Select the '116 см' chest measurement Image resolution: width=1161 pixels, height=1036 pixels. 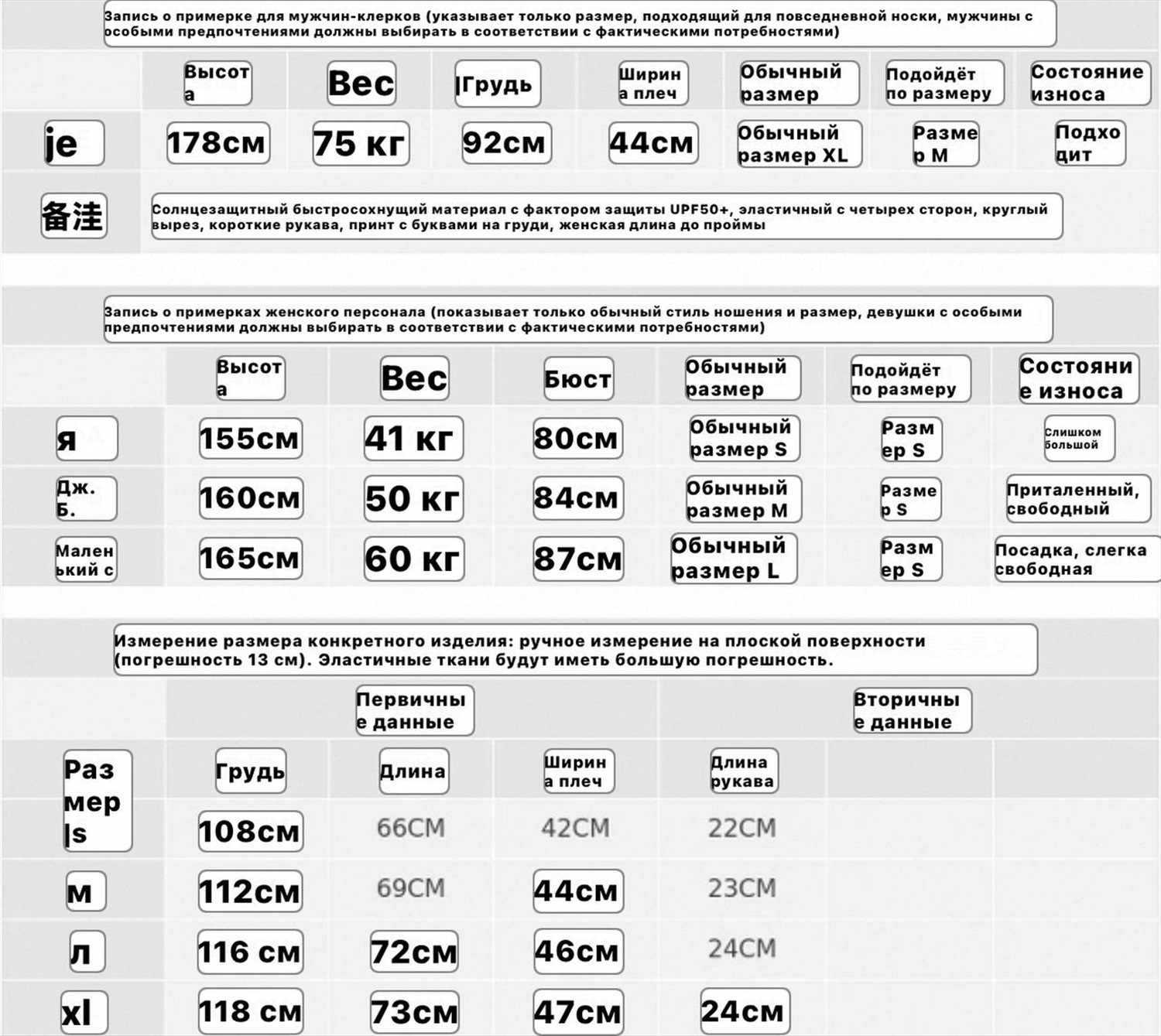pyautogui.click(x=250, y=952)
